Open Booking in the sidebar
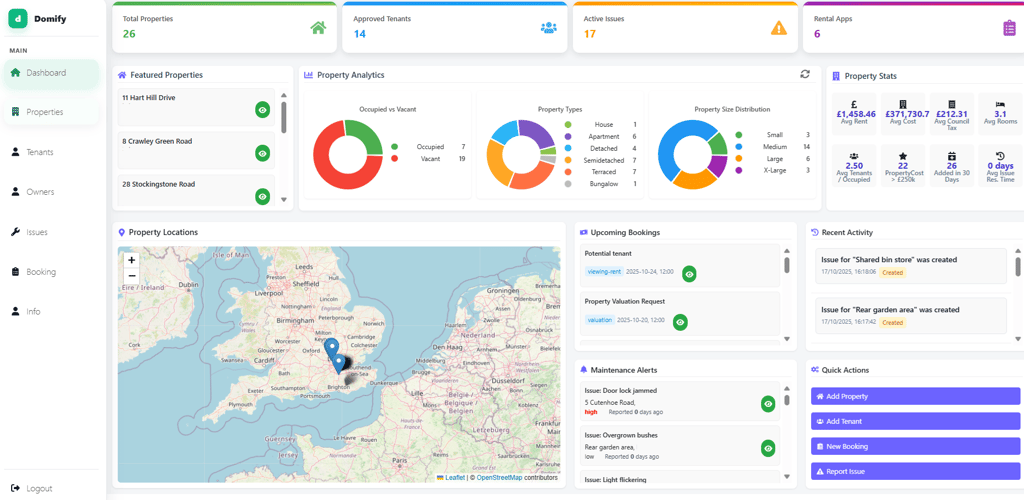 click(52, 272)
